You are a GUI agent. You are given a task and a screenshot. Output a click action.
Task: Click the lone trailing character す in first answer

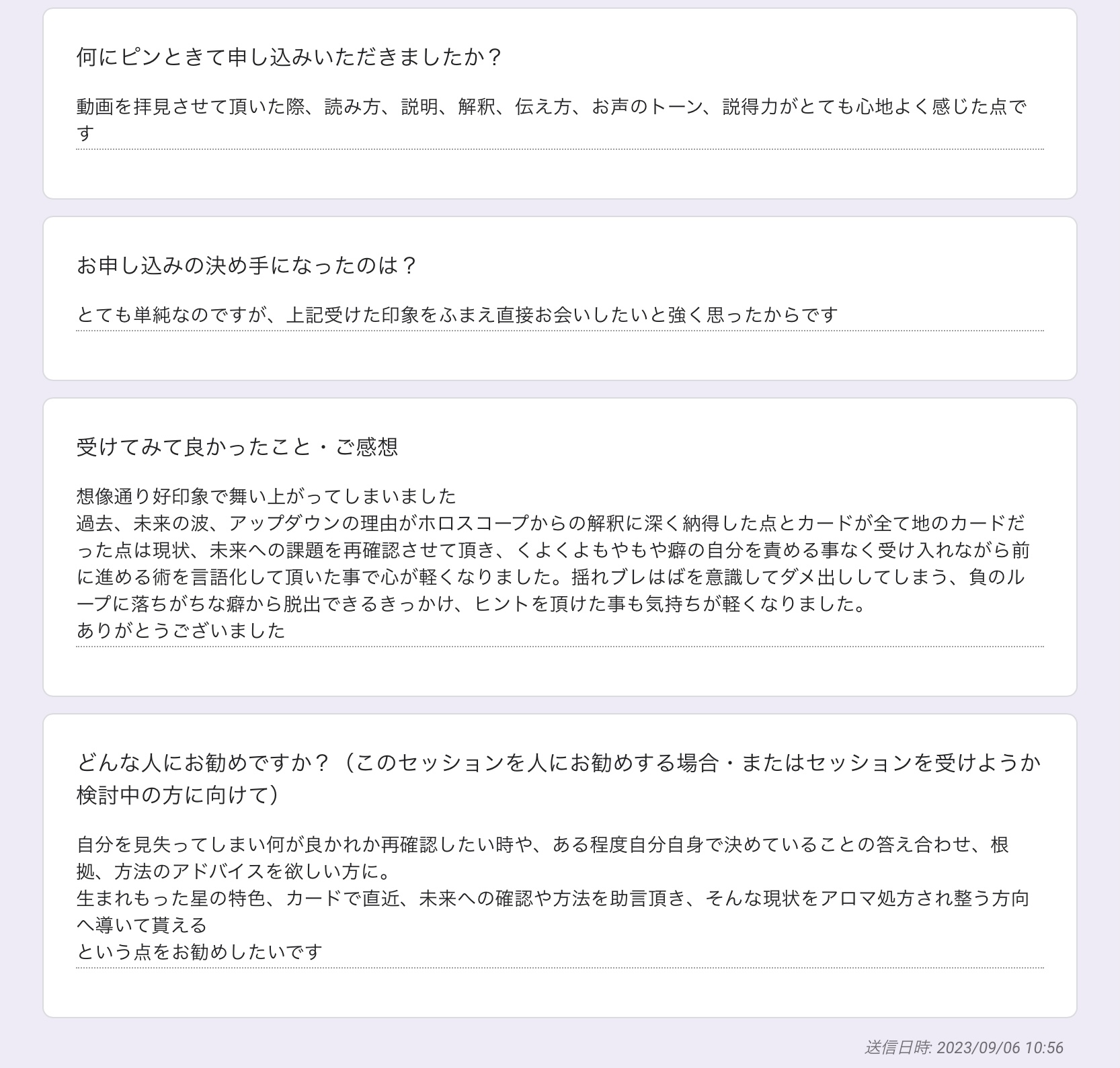click(85, 134)
